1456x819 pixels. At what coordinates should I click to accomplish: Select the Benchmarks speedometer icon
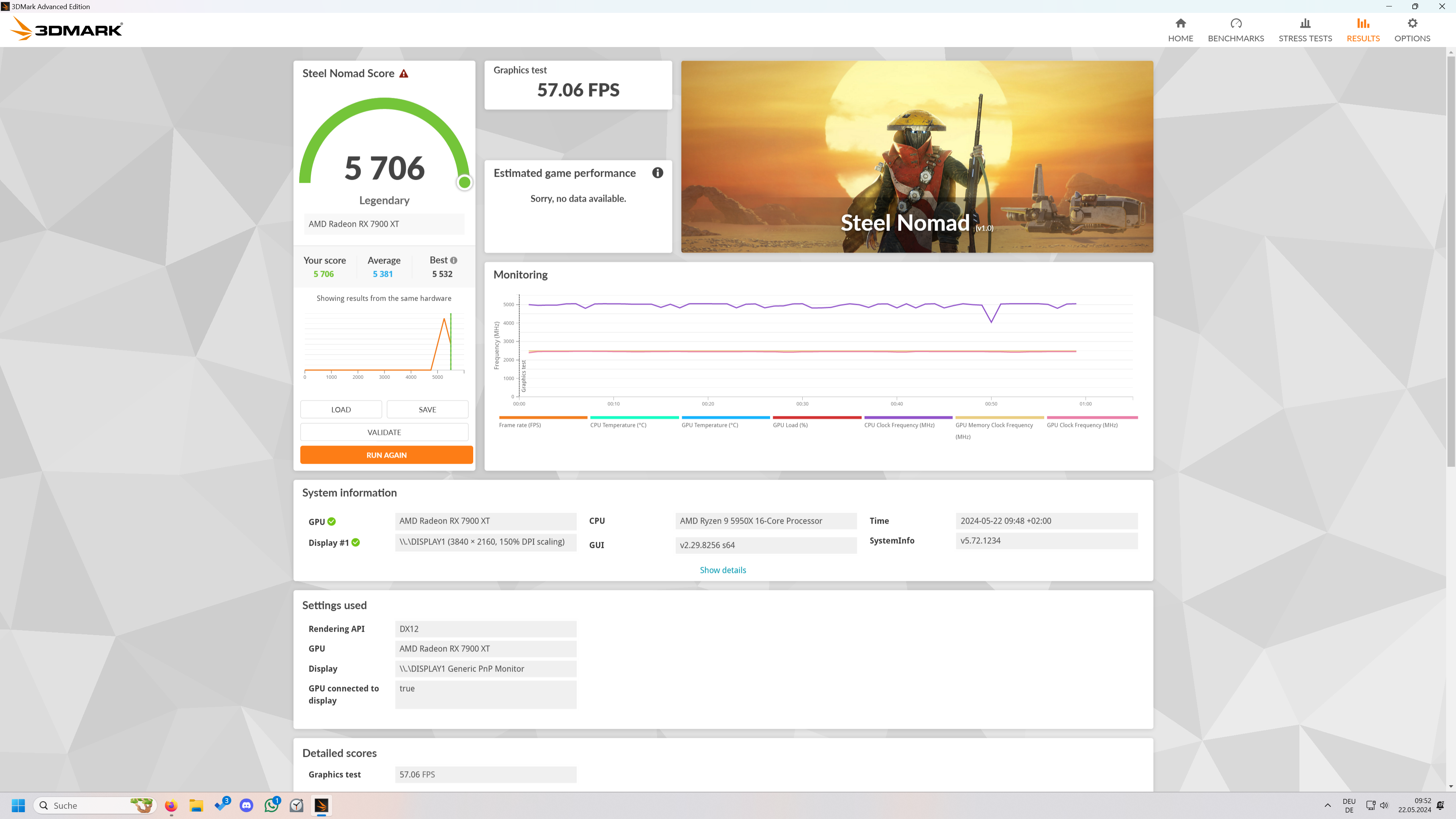(1236, 23)
